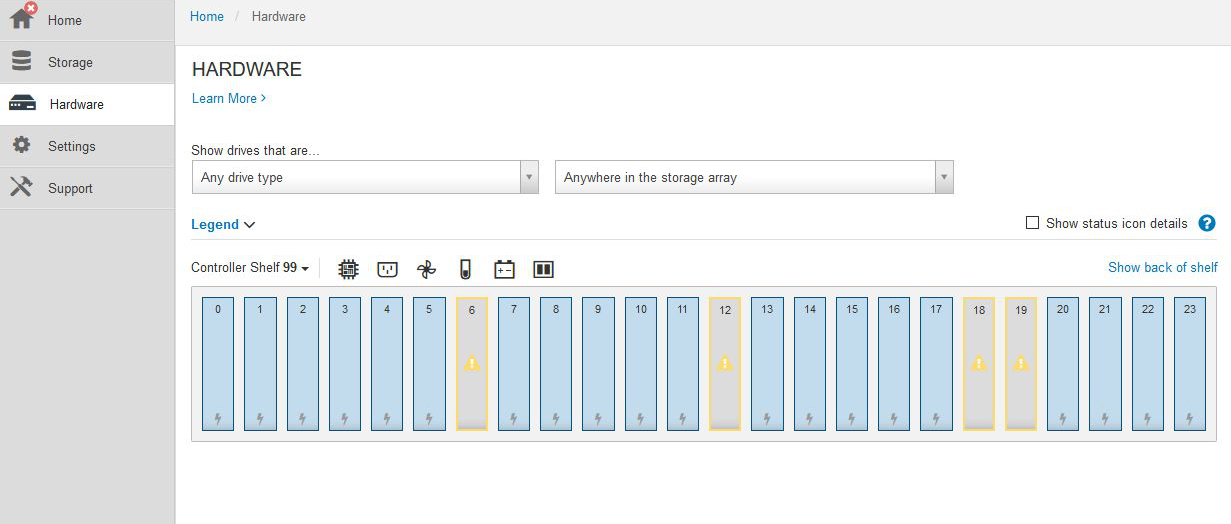Enable Show status icon details checkbox
1231x524 pixels.
[x=1033, y=223]
